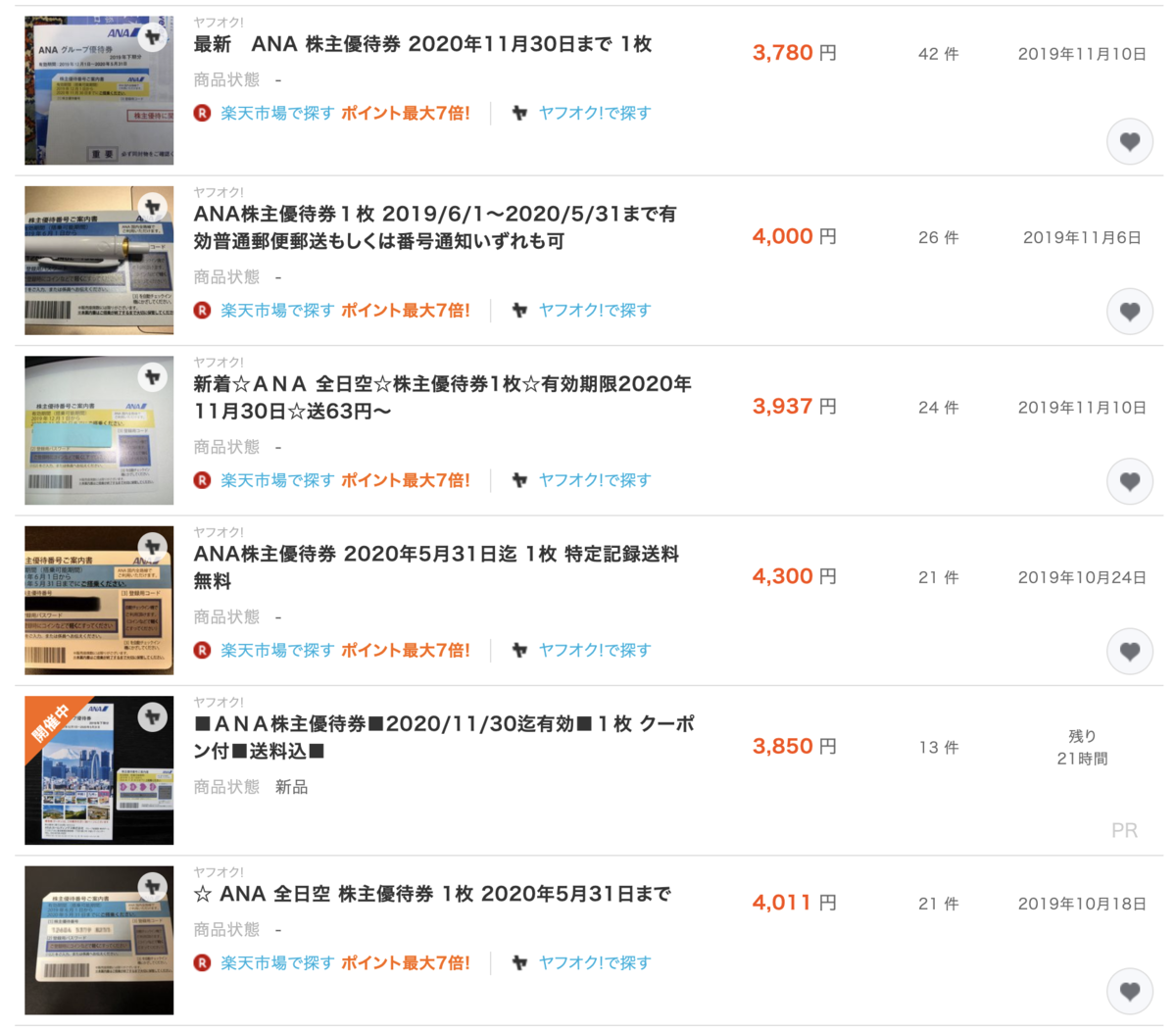Click Rakuten R icon in 3,937円 listing

(202, 480)
